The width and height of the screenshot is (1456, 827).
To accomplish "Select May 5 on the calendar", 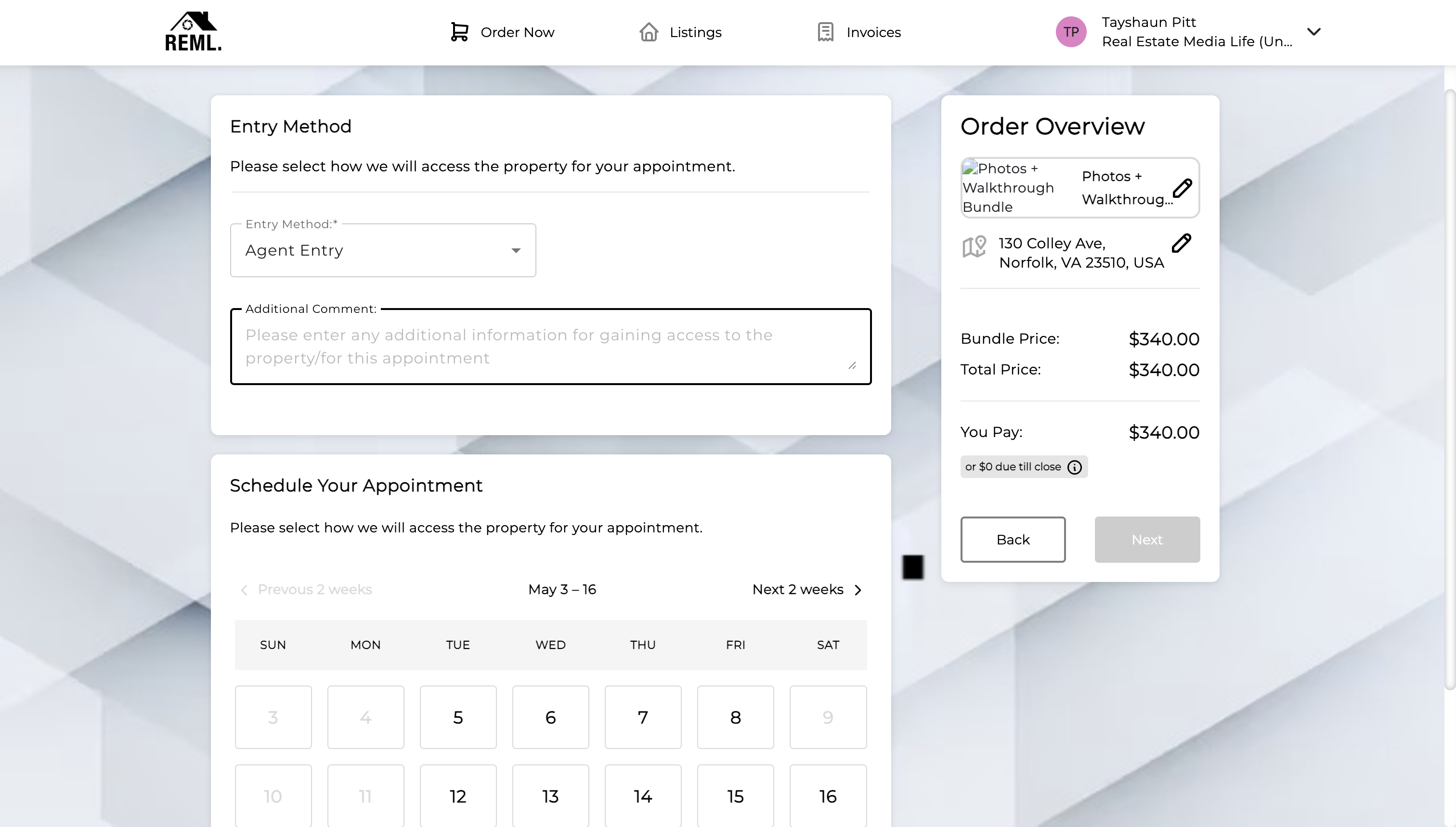I will [x=458, y=717].
